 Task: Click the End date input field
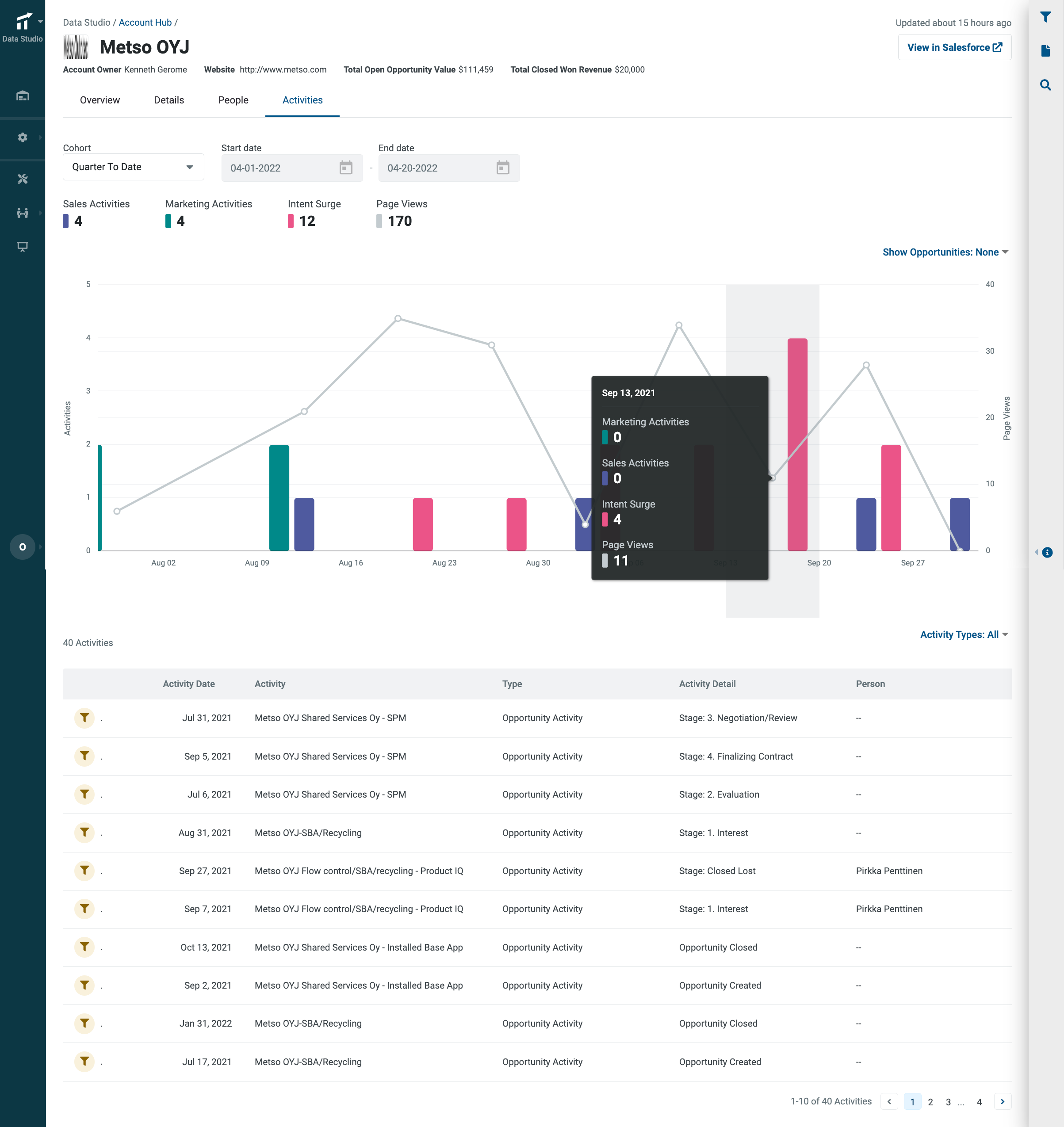[448, 168]
